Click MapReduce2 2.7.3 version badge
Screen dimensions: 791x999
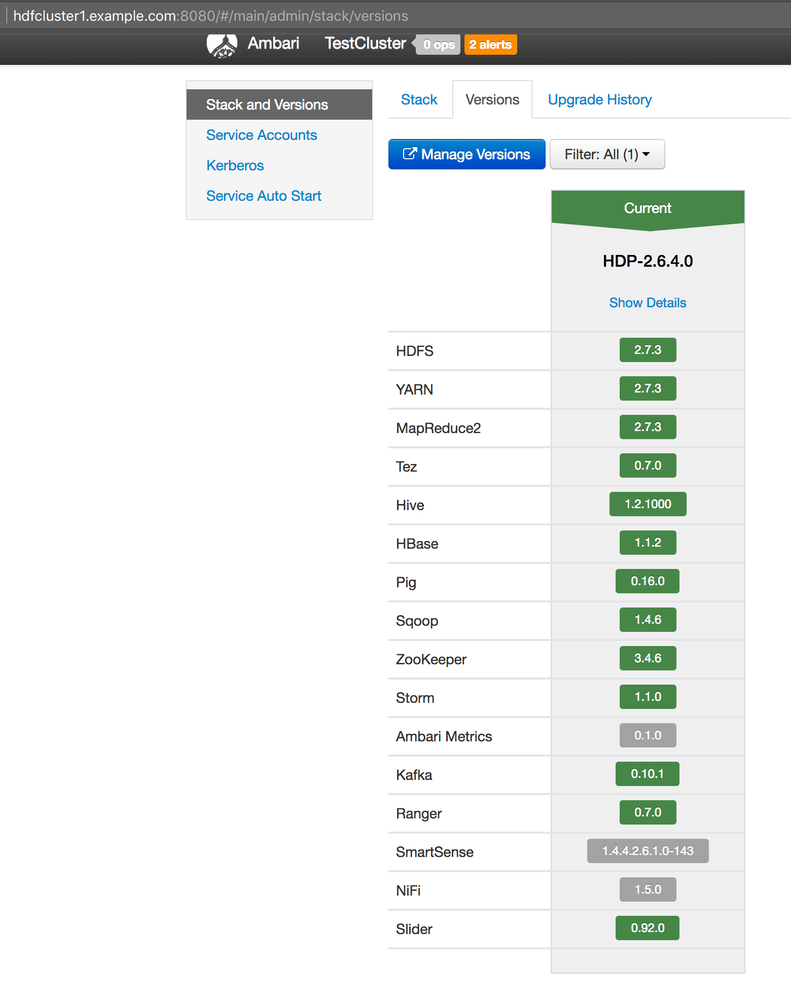coord(648,427)
